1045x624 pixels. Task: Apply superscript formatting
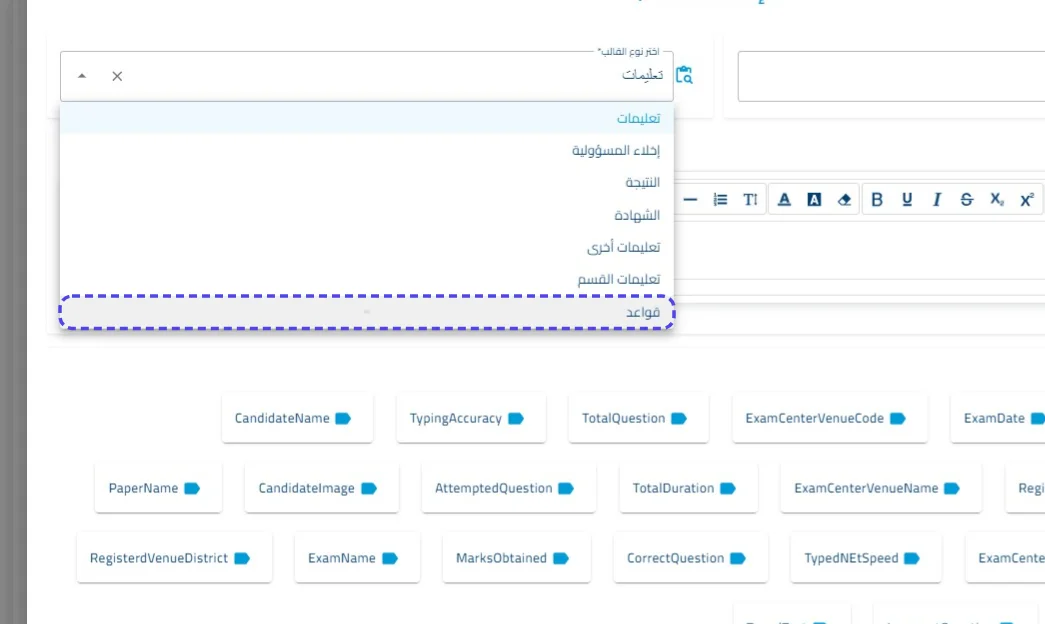1027,199
